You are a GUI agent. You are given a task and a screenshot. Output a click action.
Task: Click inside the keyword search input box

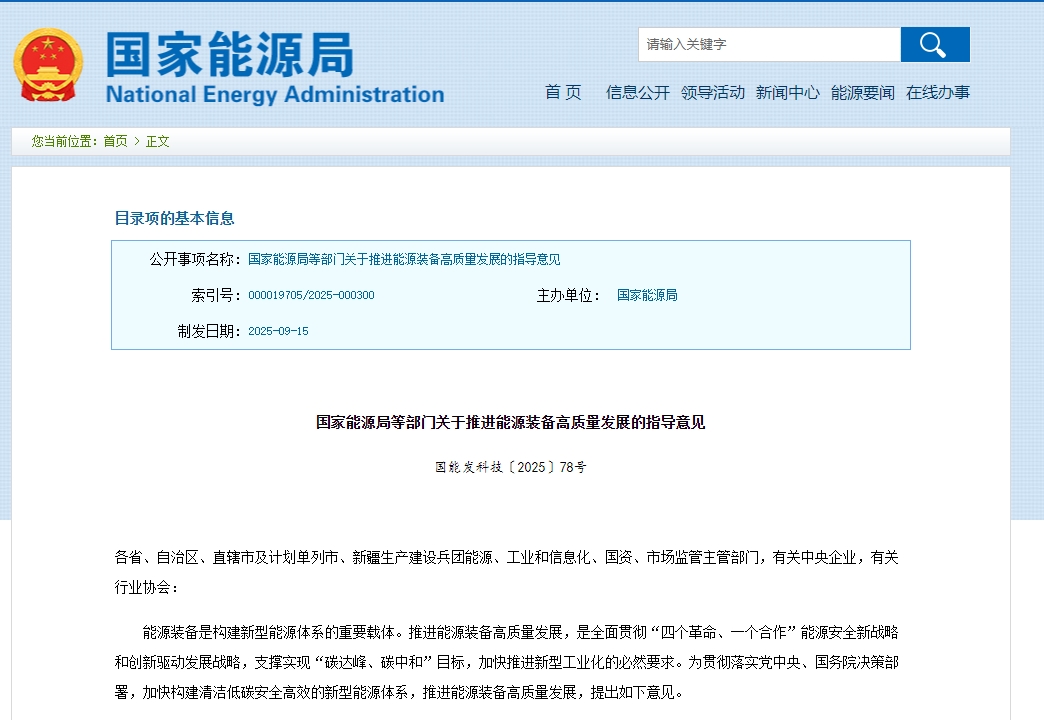(770, 44)
